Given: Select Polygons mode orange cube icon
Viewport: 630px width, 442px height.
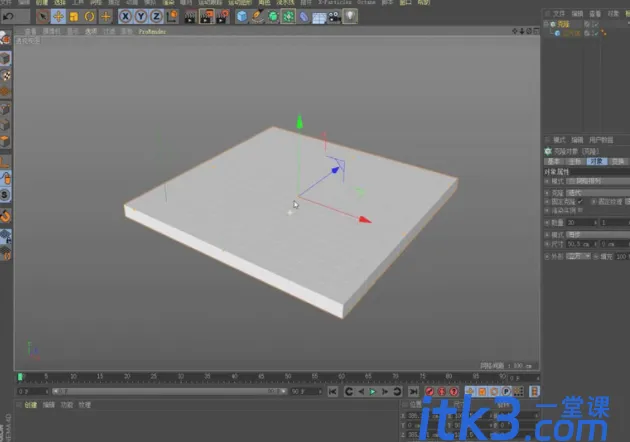Looking at the screenshot, I should click(x=5, y=141).
